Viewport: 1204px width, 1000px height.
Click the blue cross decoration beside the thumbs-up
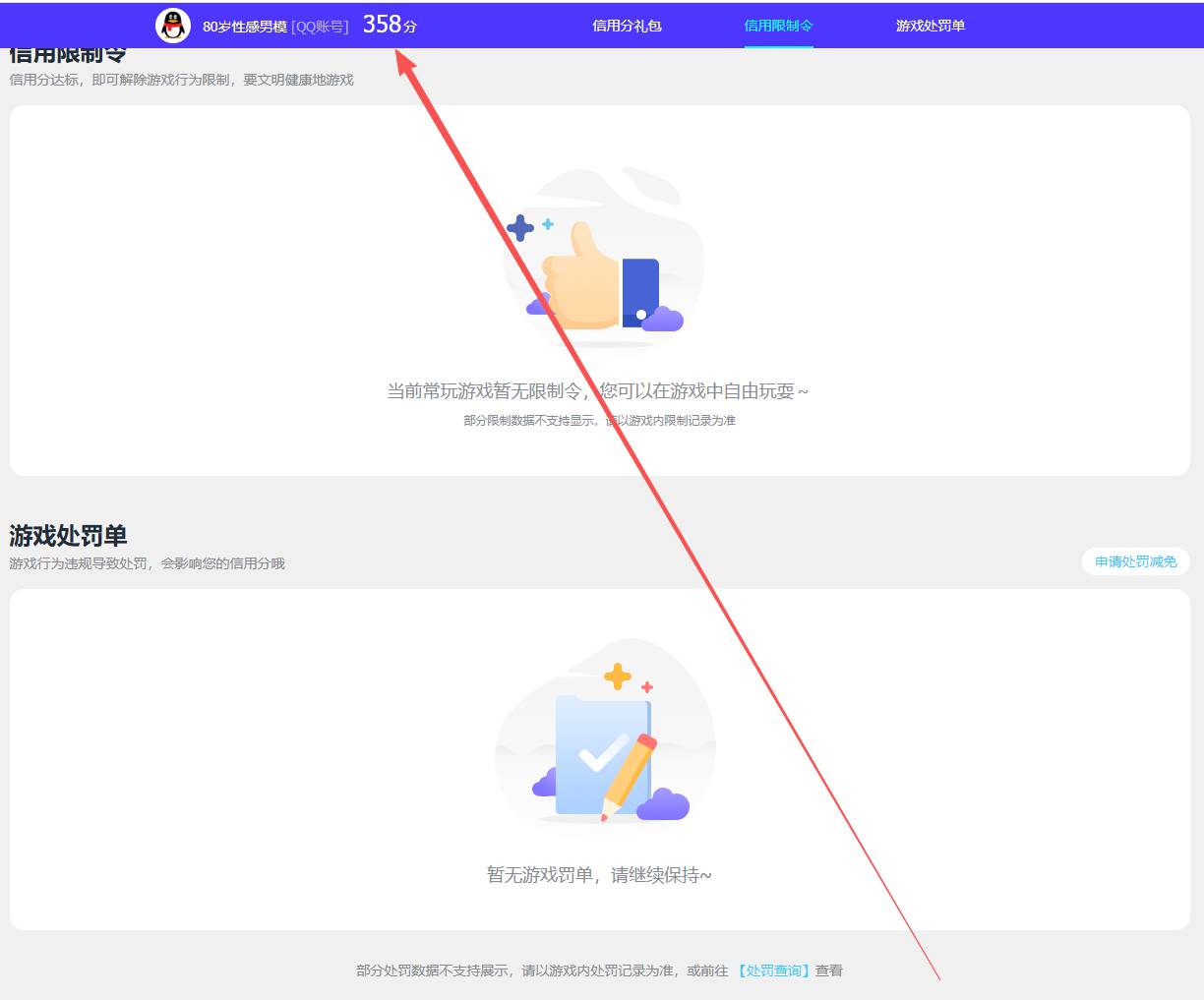[520, 228]
